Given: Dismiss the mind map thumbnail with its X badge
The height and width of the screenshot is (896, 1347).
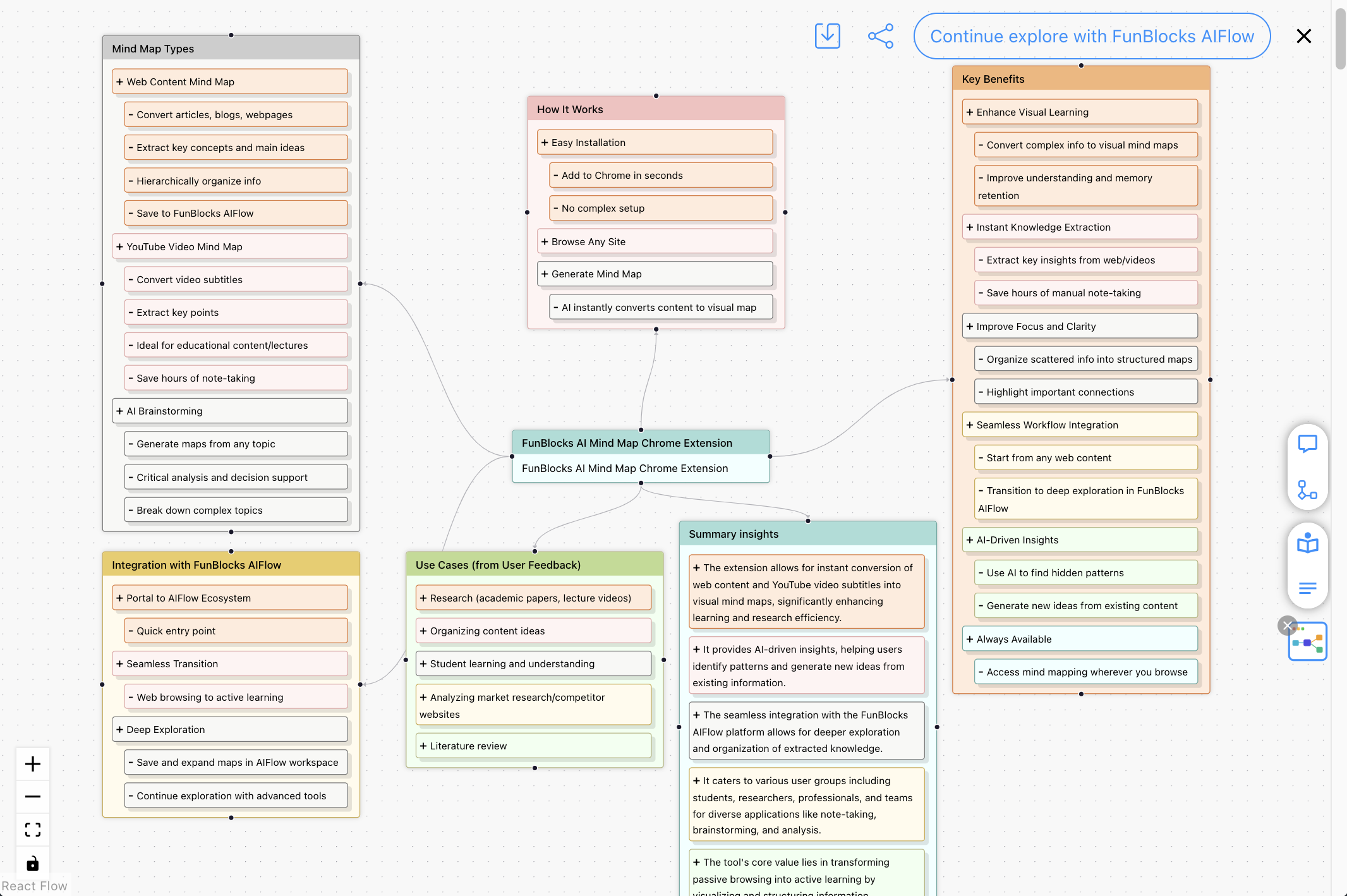Looking at the screenshot, I should coord(1288,626).
